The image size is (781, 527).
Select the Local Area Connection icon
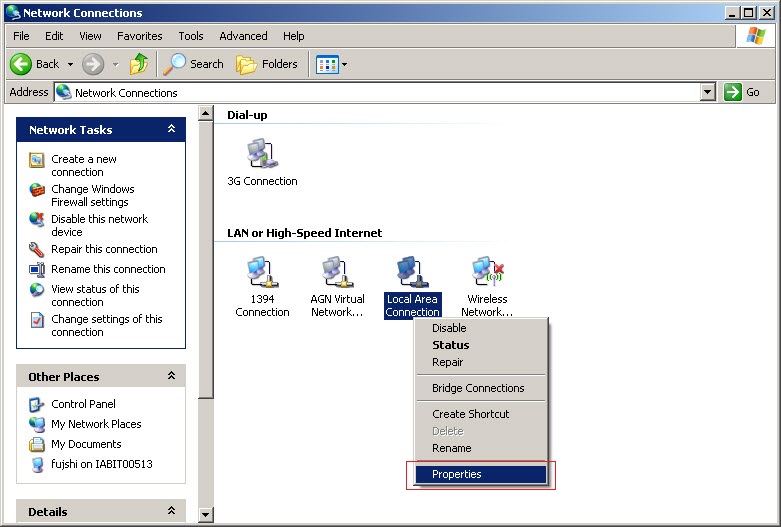[412, 272]
